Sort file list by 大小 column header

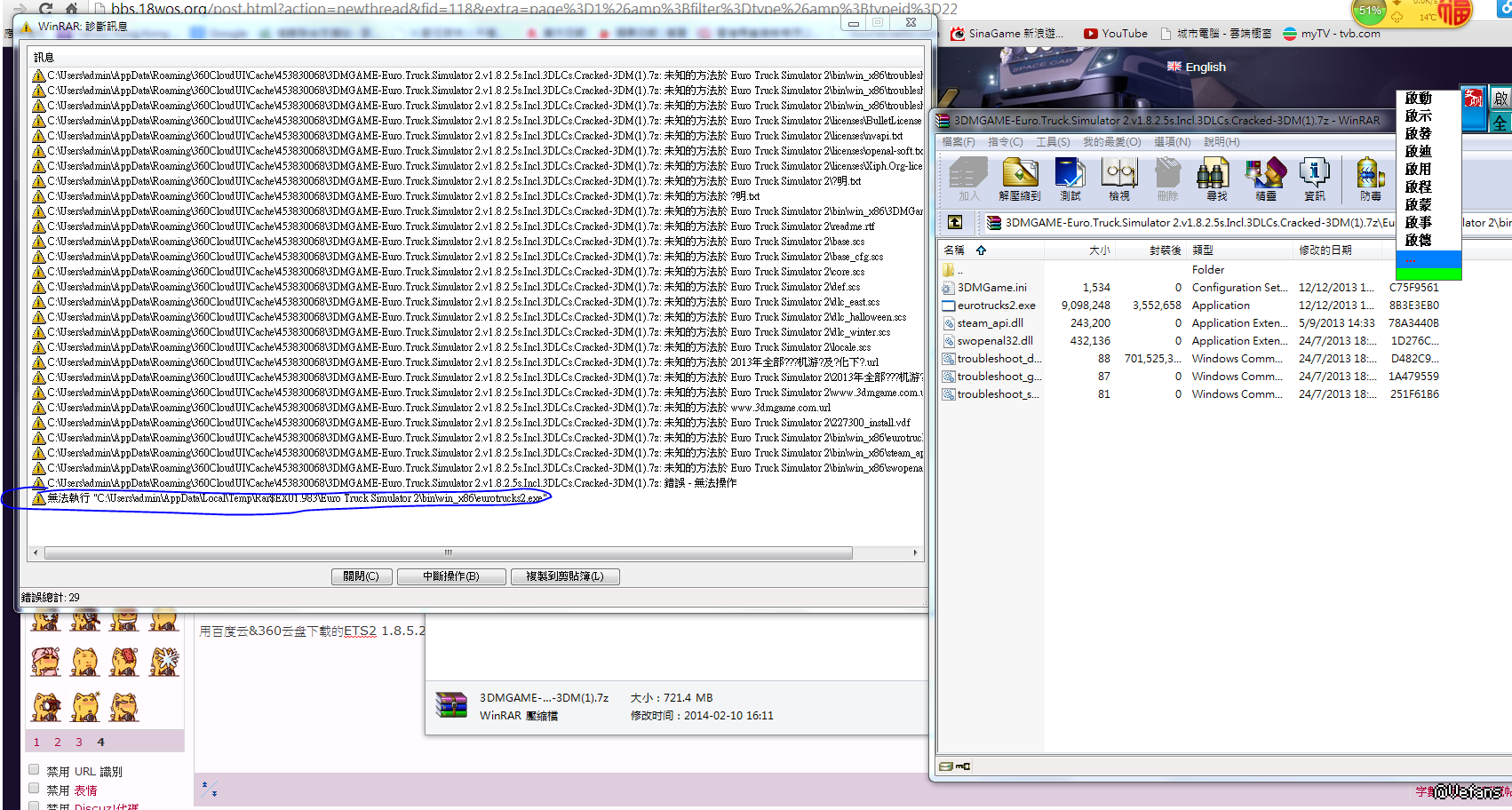coord(1098,250)
